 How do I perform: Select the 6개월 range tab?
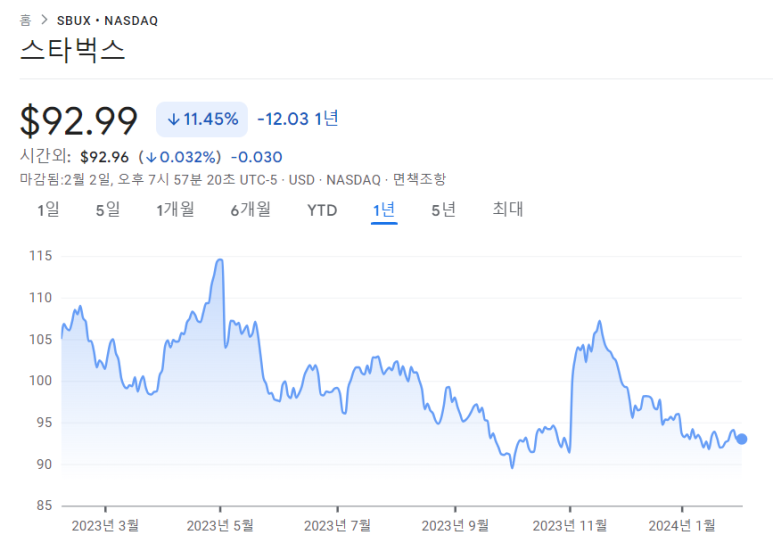[251, 210]
